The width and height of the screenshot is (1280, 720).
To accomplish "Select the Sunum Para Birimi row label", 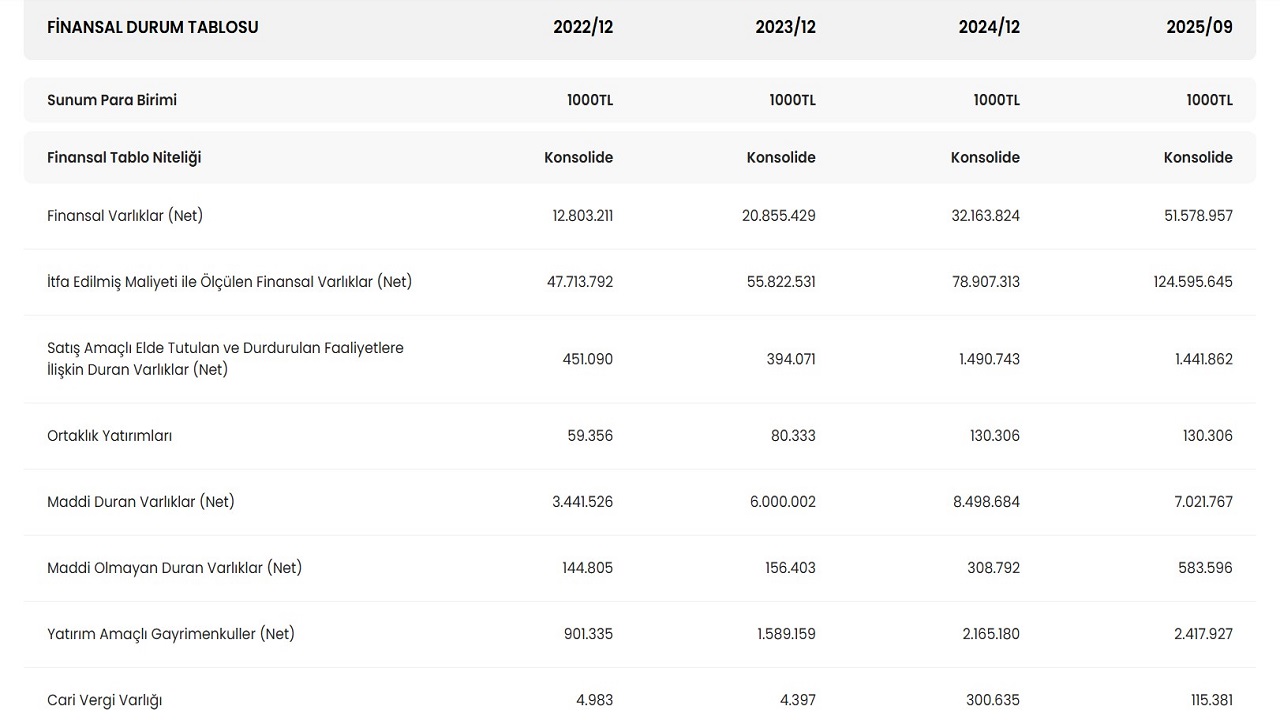I will pos(112,100).
